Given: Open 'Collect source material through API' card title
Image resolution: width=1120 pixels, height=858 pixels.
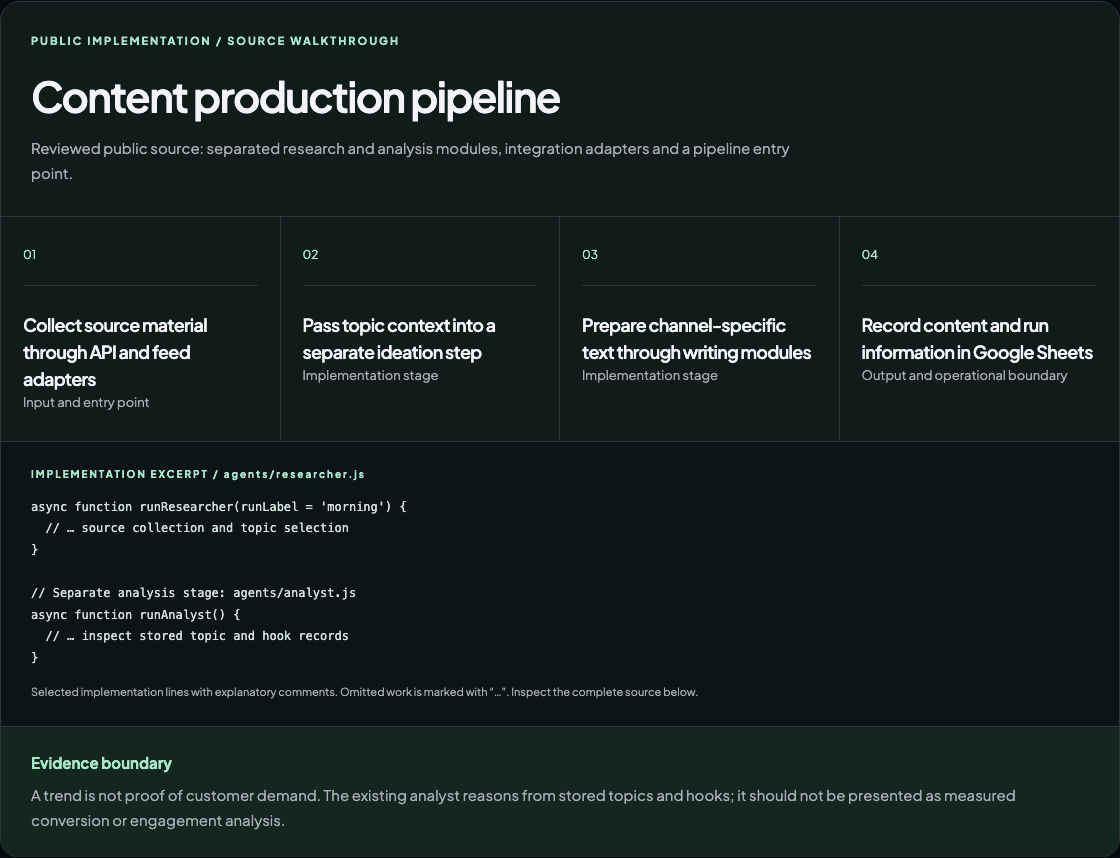Looking at the screenshot, I should point(115,352).
